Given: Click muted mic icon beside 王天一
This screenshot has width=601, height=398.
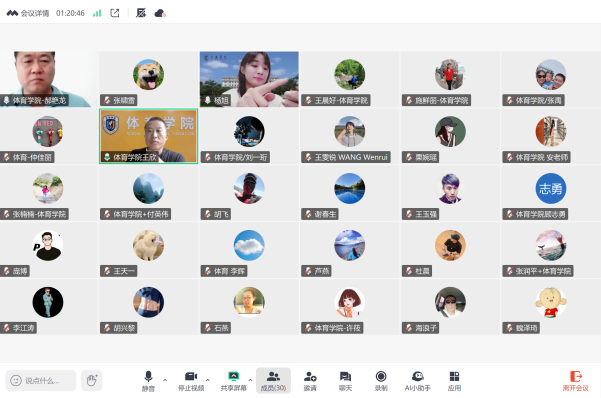Looking at the screenshot, I should [x=107, y=271].
